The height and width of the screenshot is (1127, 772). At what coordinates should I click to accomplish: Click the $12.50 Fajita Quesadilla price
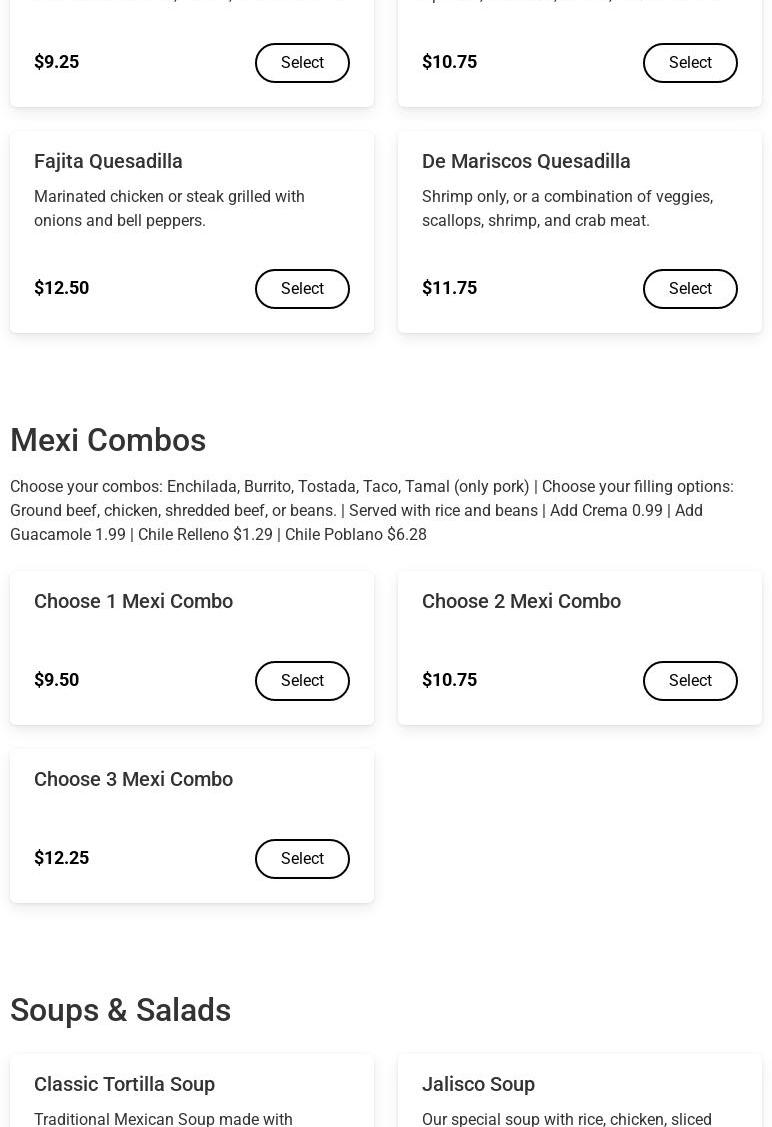[61, 288]
